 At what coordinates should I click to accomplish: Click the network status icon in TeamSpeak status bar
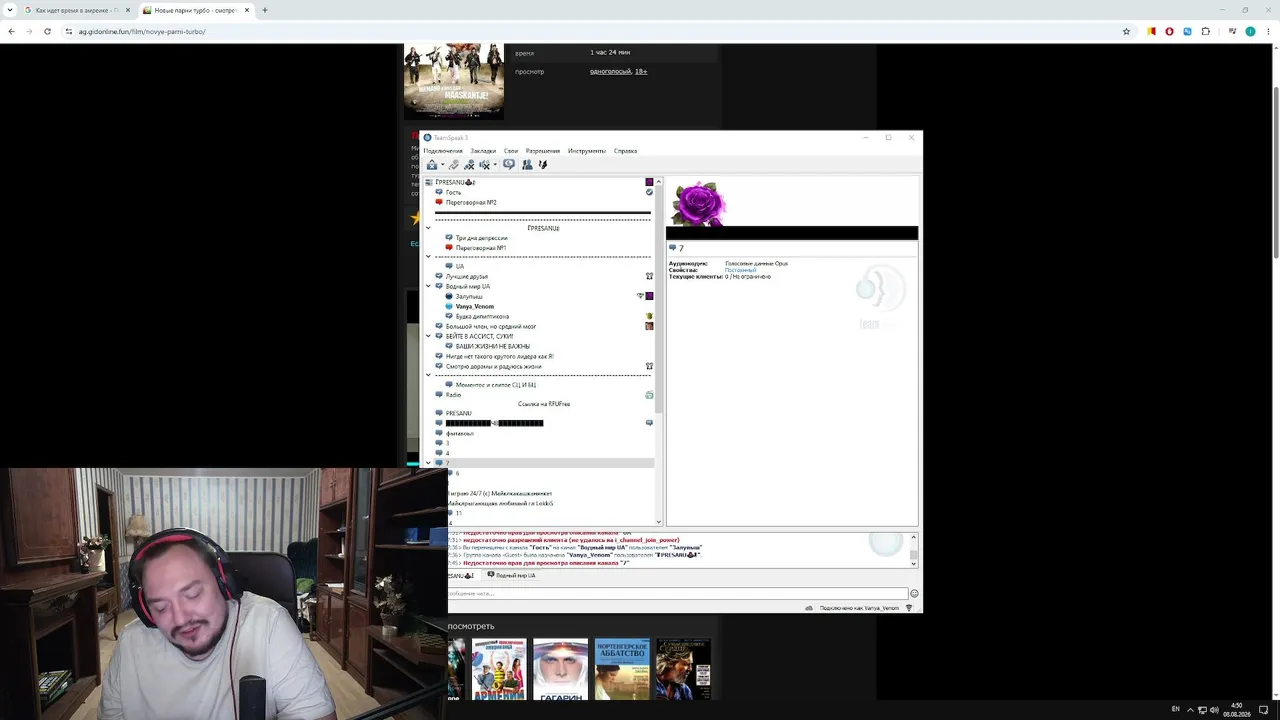coord(909,608)
